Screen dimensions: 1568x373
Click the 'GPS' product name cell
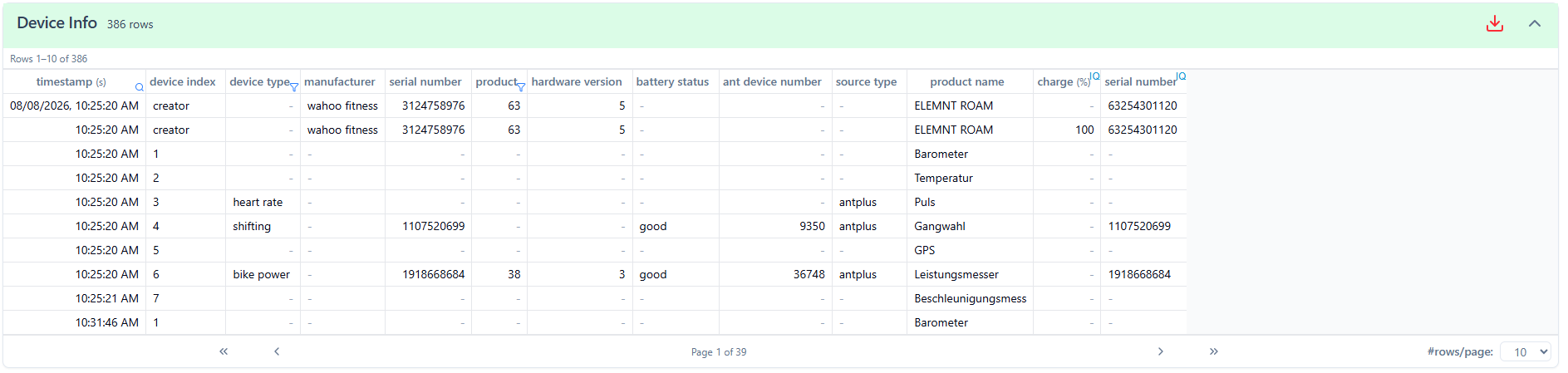pyautogui.click(x=970, y=250)
